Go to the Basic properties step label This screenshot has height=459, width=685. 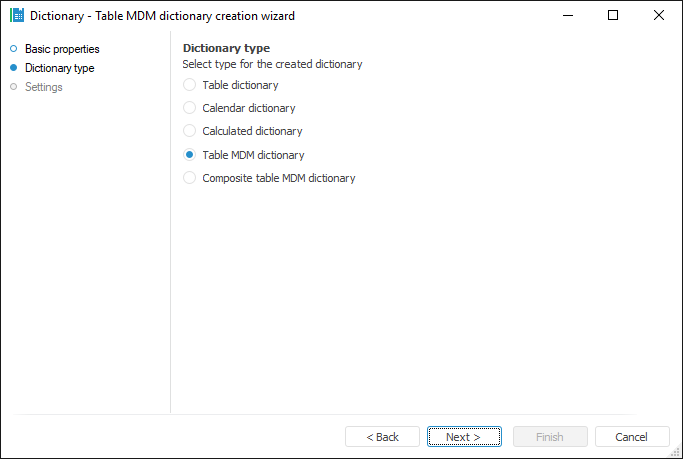pyautogui.click(x=62, y=49)
